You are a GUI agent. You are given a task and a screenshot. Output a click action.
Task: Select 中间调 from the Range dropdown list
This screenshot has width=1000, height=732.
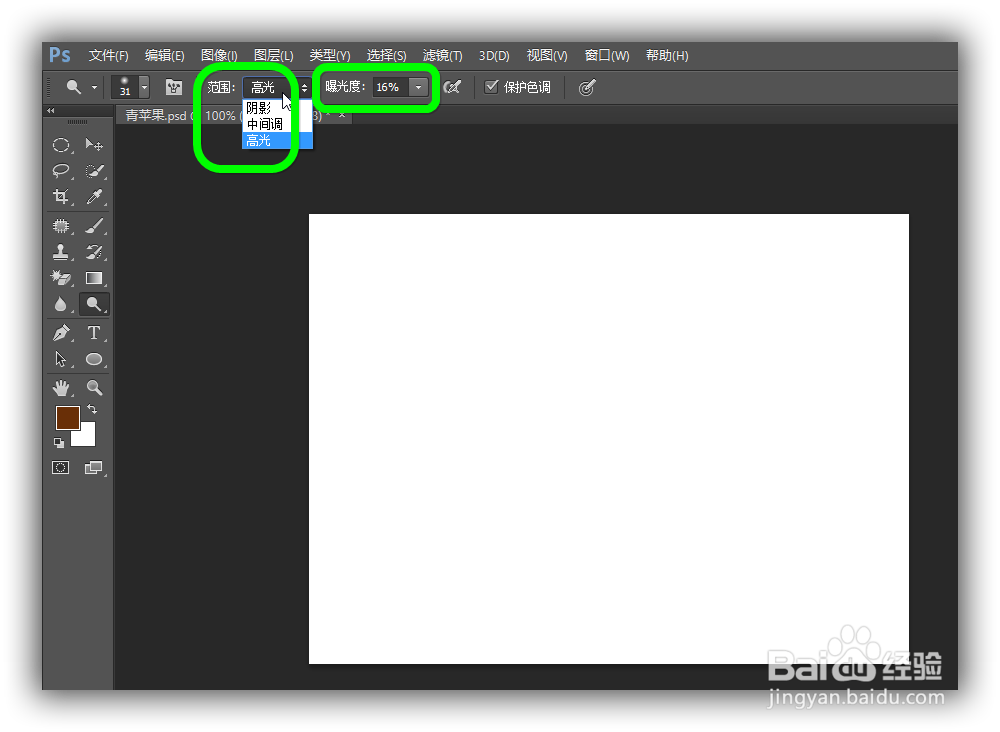pos(264,123)
